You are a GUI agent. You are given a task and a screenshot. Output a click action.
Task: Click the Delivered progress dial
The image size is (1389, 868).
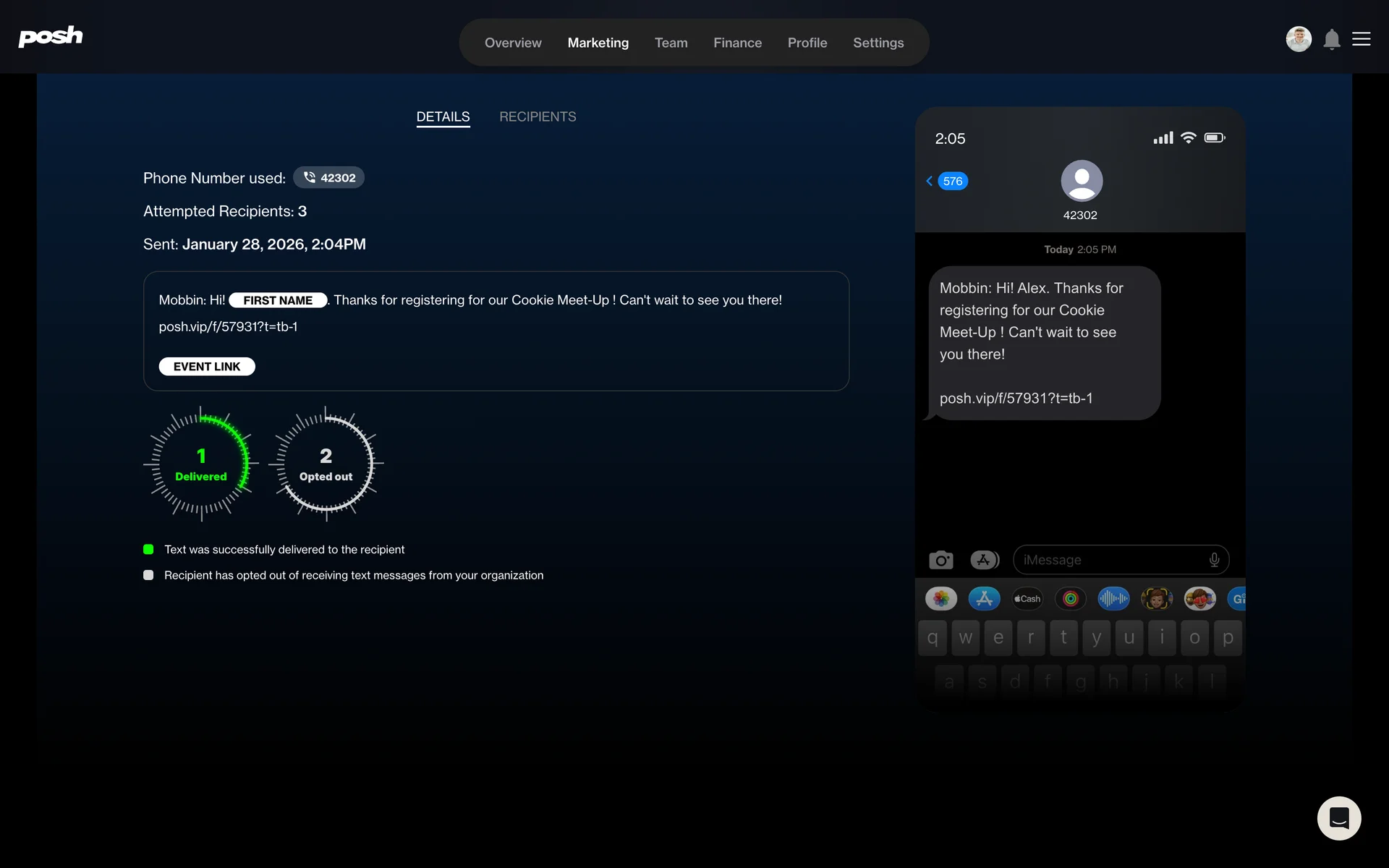tap(201, 463)
